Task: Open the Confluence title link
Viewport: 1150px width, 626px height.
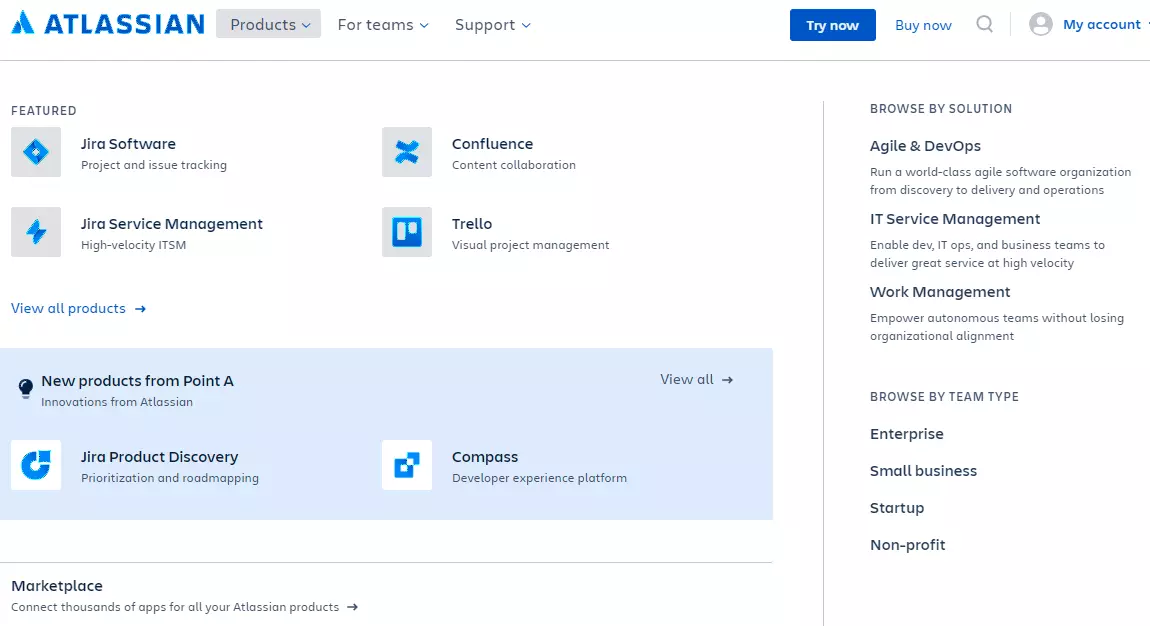Action: [x=492, y=144]
